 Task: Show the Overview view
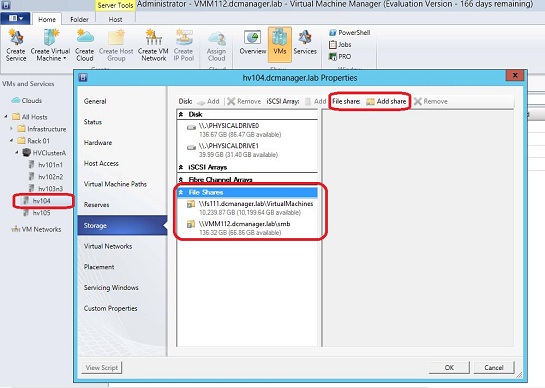click(253, 43)
